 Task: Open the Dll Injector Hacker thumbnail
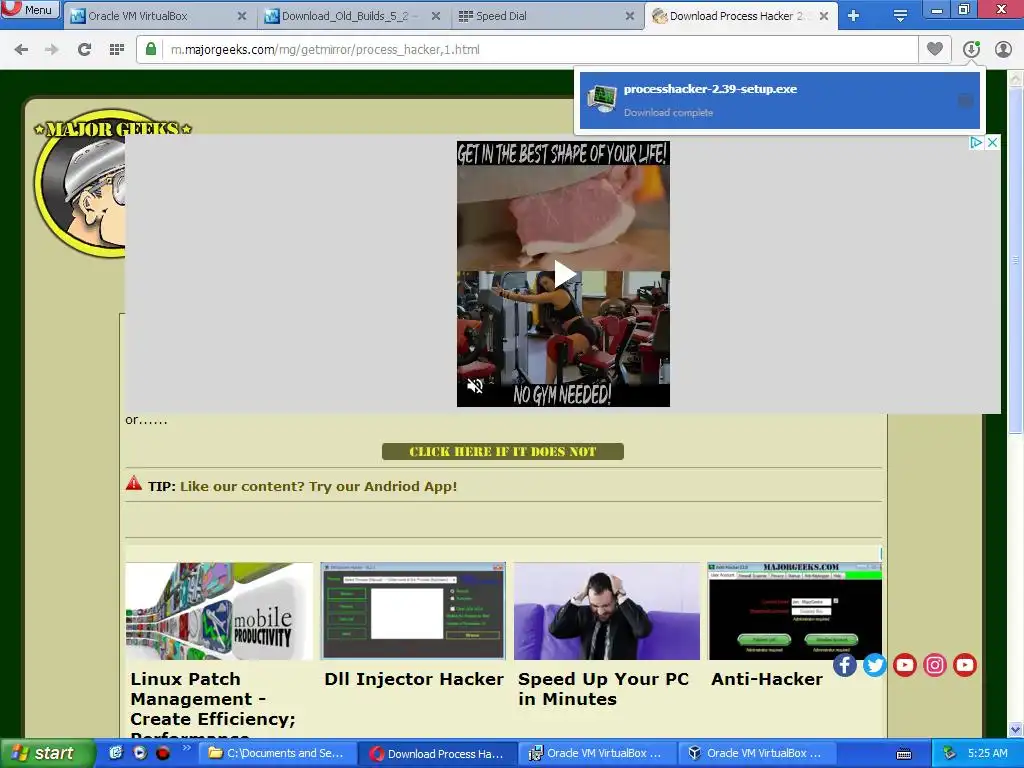[413, 611]
